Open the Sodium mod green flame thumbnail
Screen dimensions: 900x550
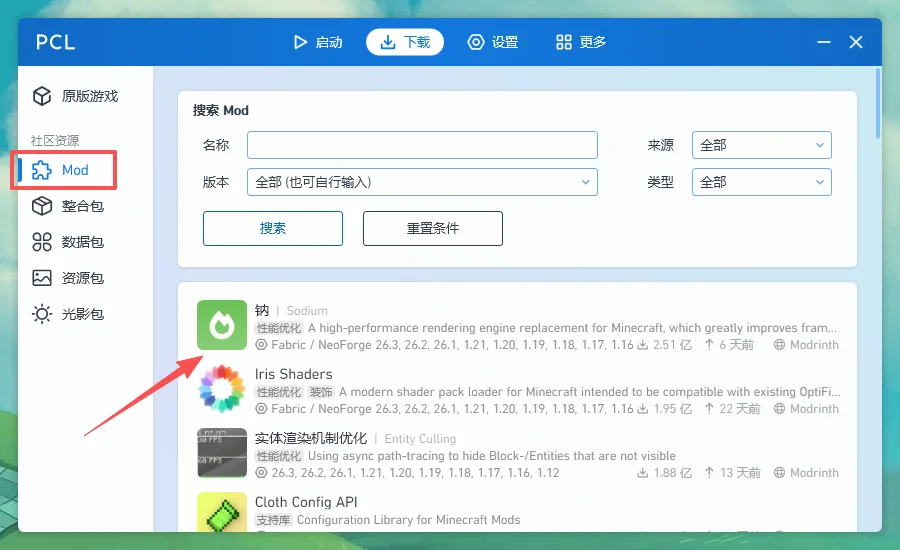point(222,325)
